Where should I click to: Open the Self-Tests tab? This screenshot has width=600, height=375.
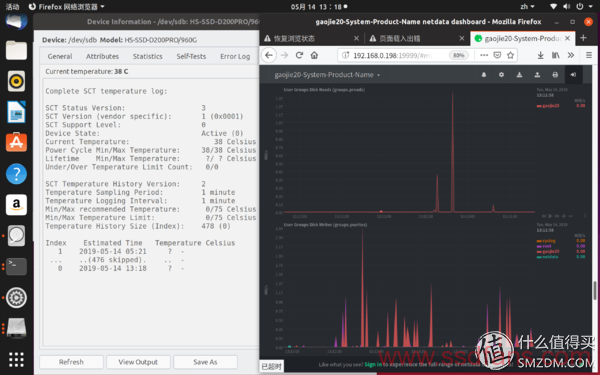(191, 56)
